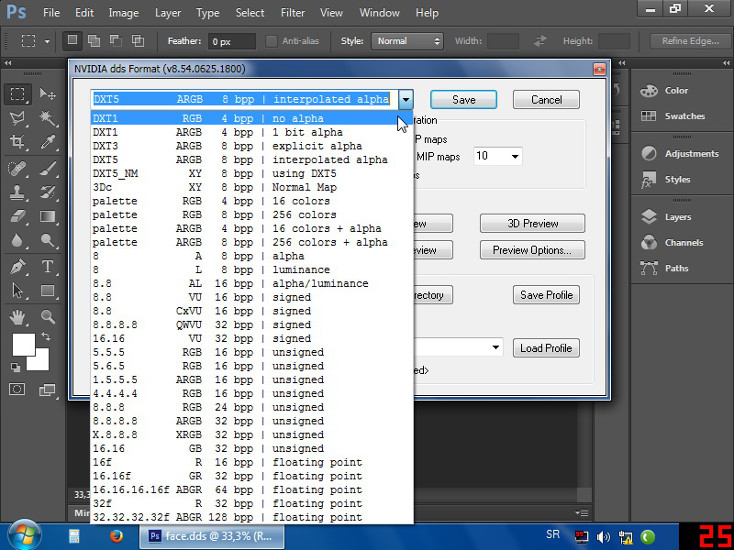Click Cancel in the NVIDIA dds dialog

546,100
